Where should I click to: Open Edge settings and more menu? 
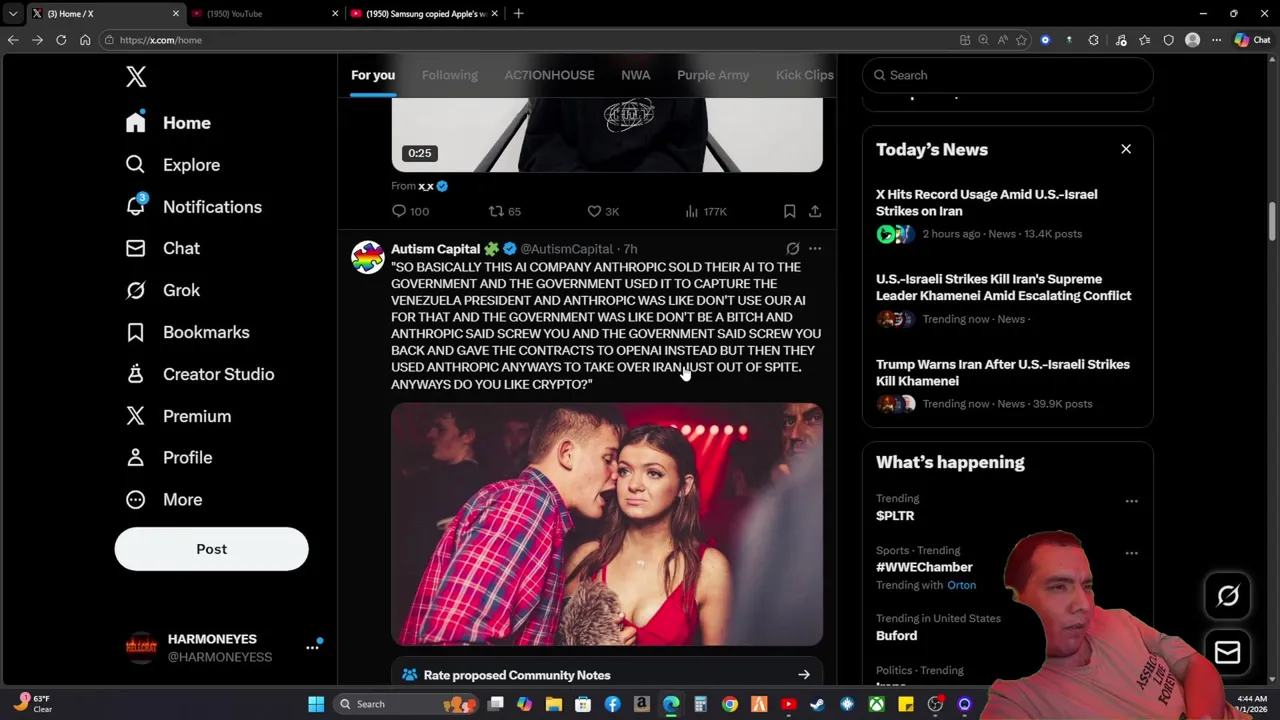tap(1216, 40)
